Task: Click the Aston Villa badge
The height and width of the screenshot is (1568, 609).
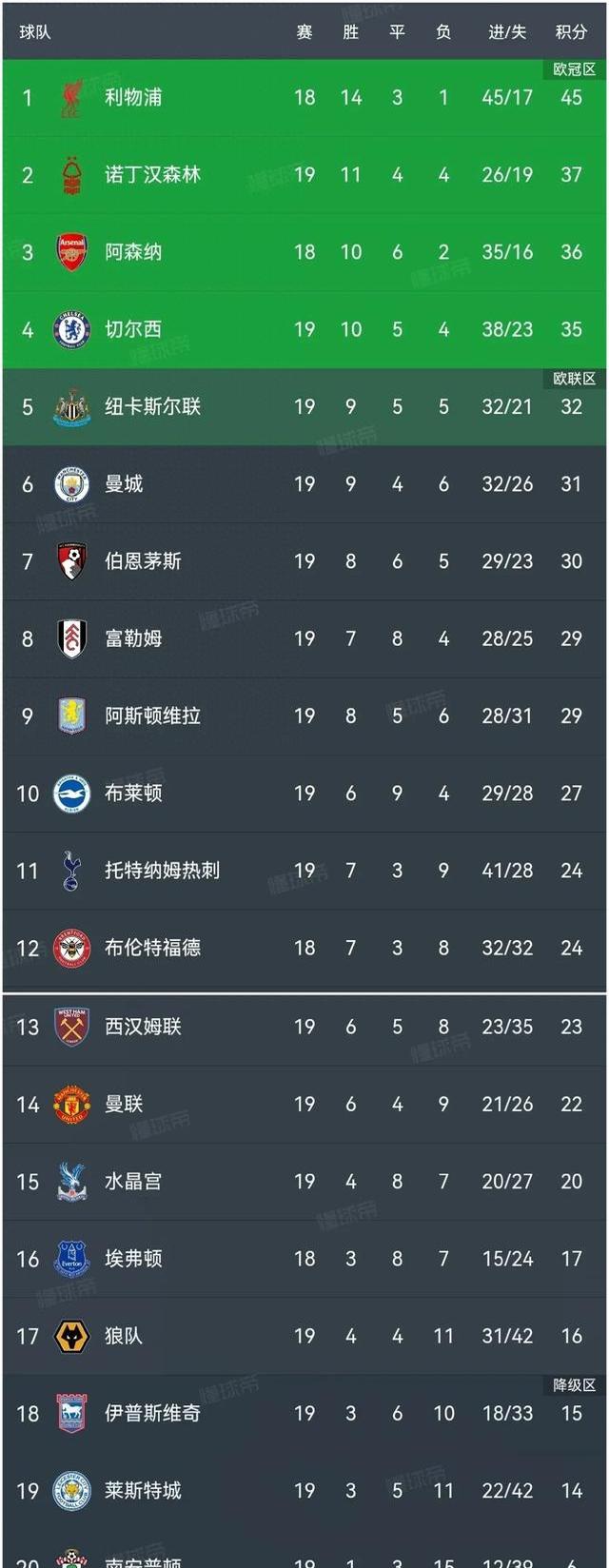Action: coord(71,715)
